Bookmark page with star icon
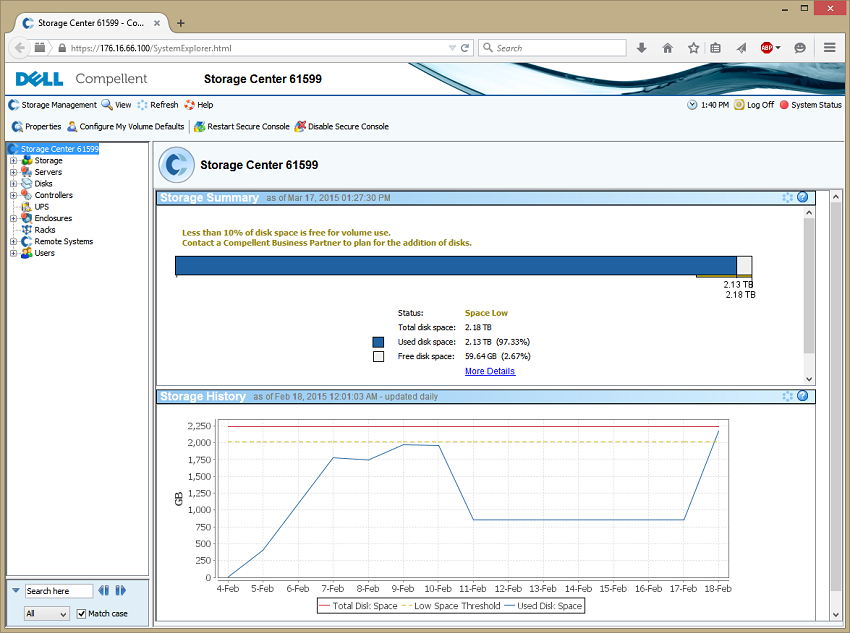The image size is (850, 633). 693,48
